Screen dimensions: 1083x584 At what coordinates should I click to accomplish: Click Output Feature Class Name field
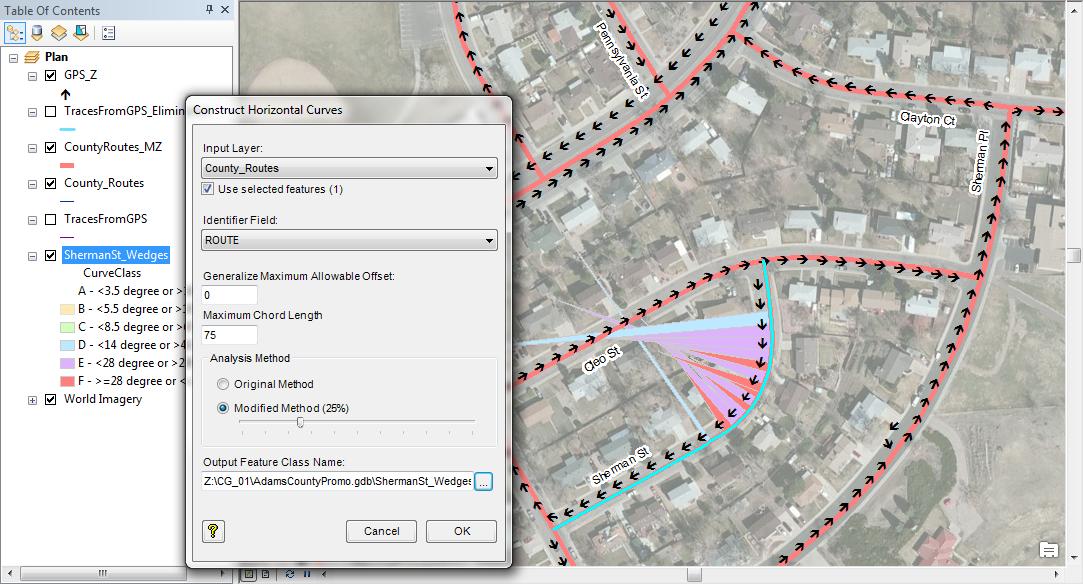pos(337,481)
